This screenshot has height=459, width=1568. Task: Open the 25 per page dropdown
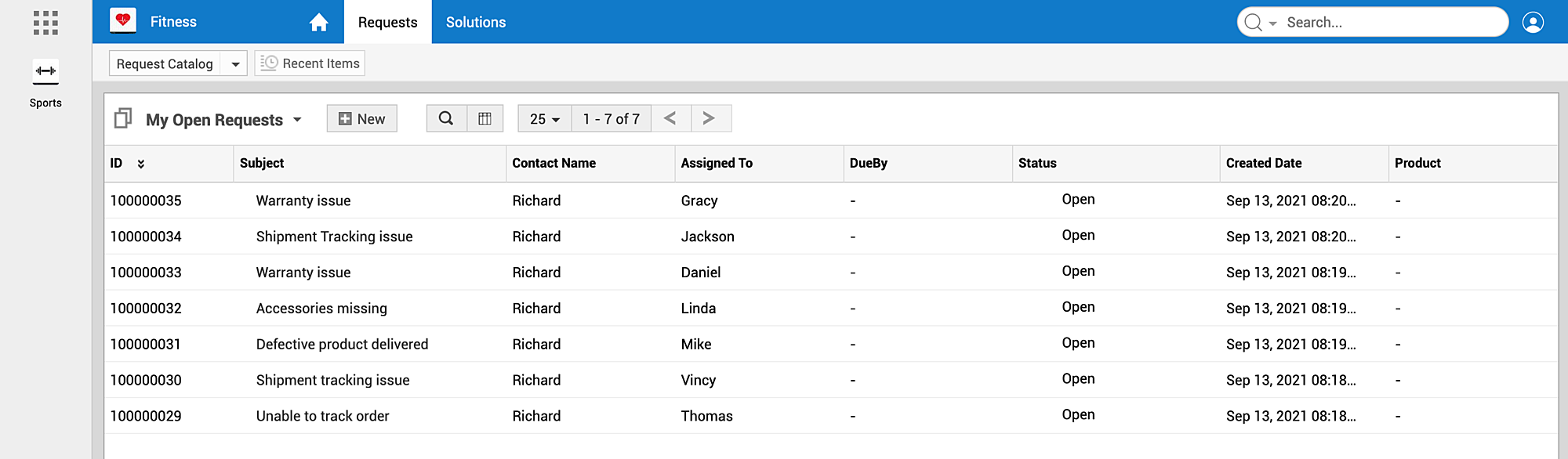pyautogui.click(x=545, y=119)
